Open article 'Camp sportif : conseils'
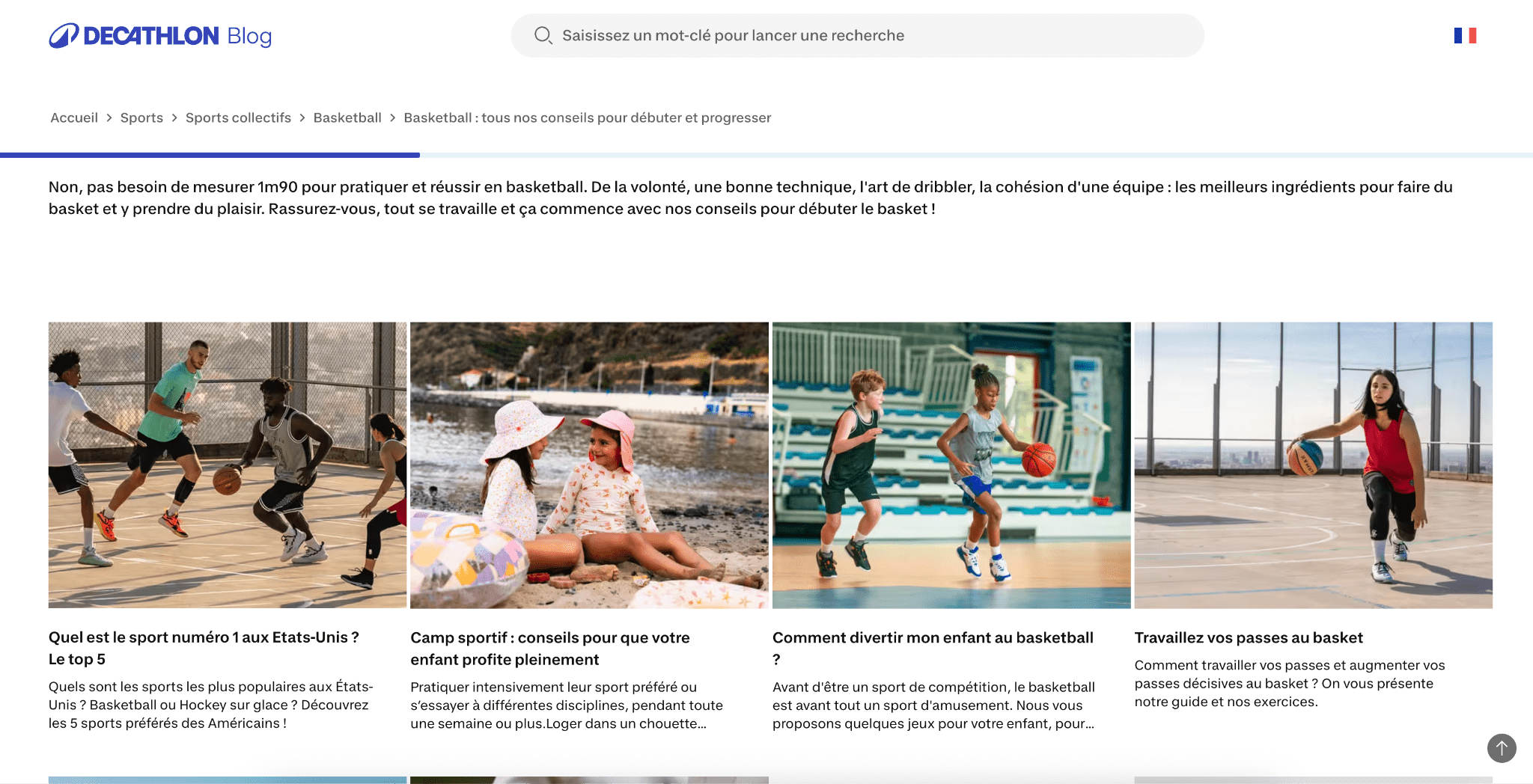This screenshot has height=784, width=1533. (550, 649)
